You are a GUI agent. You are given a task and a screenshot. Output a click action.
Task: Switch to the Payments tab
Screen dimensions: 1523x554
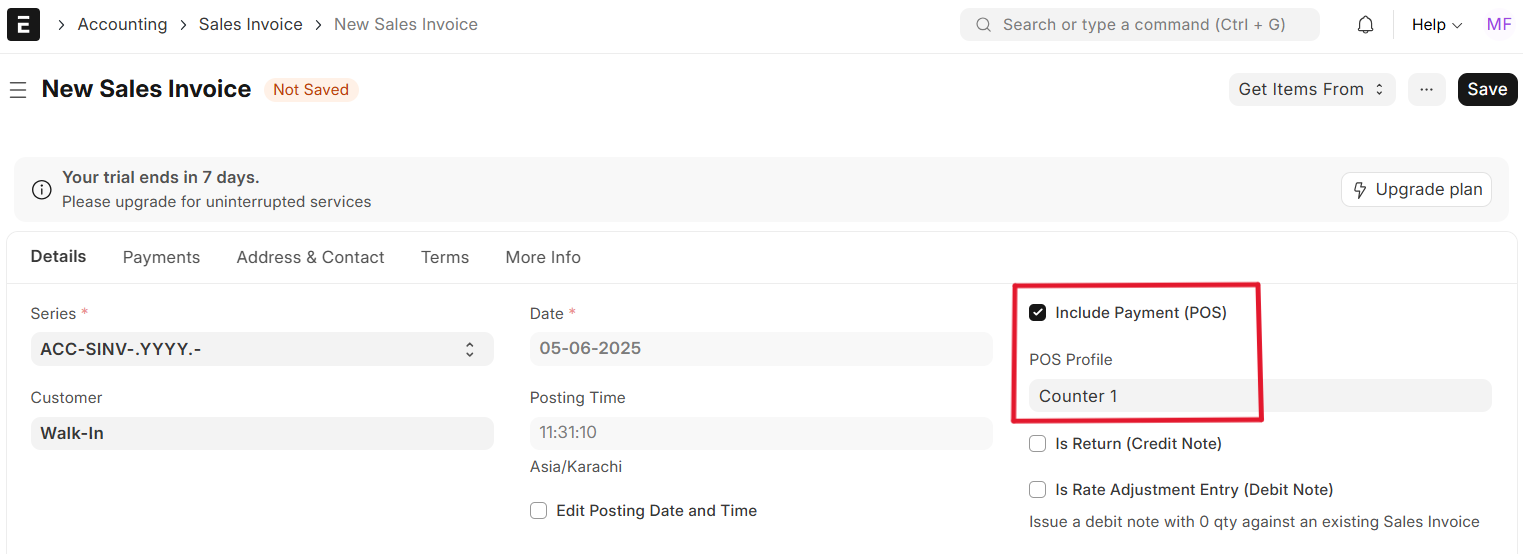pyautogui.click(x=161, y=257)
